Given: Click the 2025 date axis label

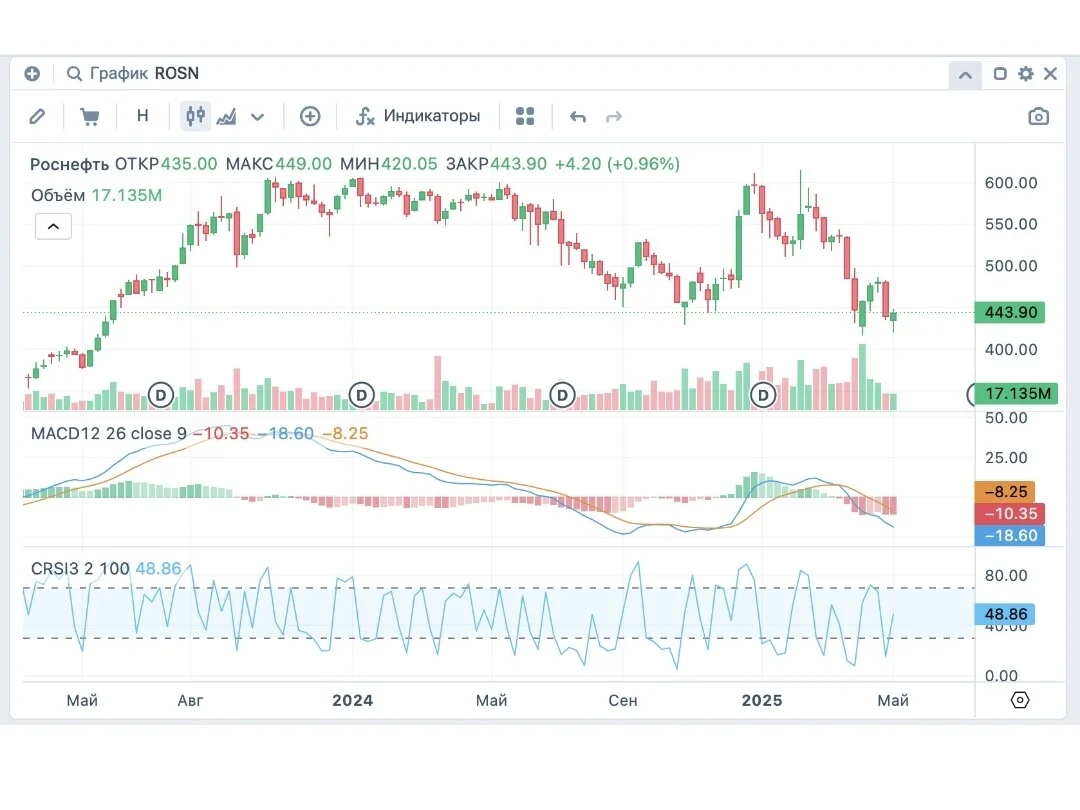Looking at the screenshot, I should click(x=762, y=700).
